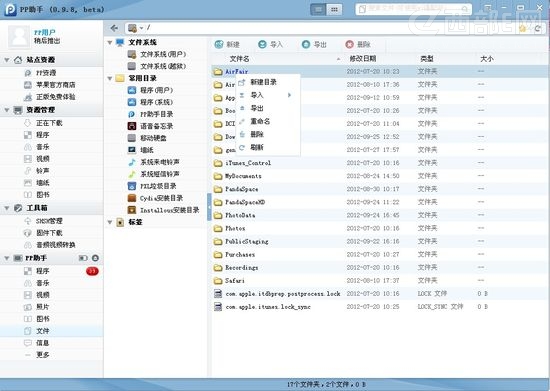Expand the 标签 tree node
This screenshot has width=550, height=391.
[x=110, y=222]
